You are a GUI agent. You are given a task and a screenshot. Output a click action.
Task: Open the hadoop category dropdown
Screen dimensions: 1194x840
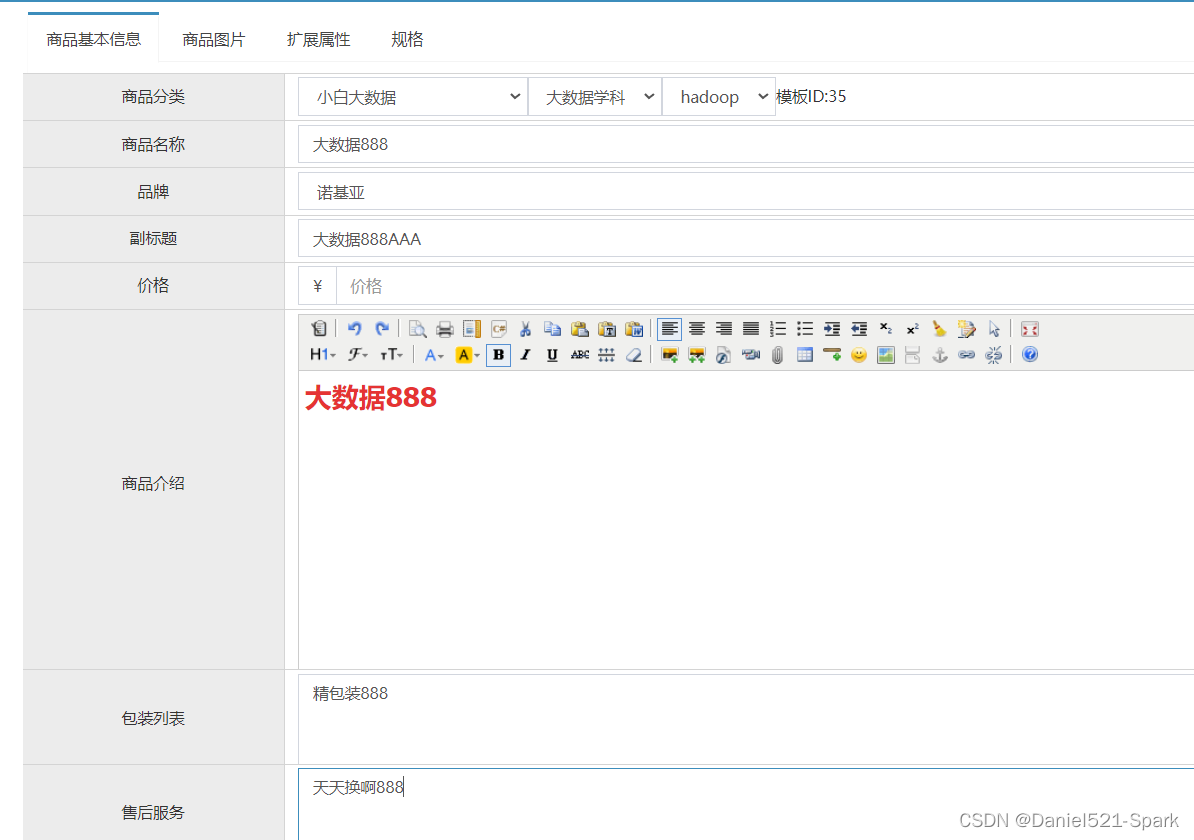tap(719, 97)
